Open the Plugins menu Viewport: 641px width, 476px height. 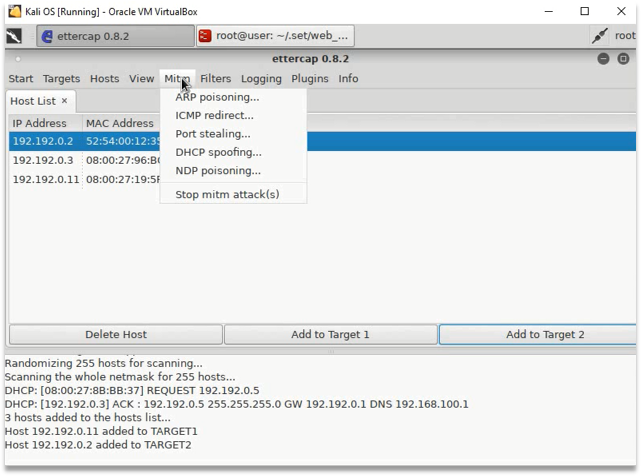(x=310, y=79)
